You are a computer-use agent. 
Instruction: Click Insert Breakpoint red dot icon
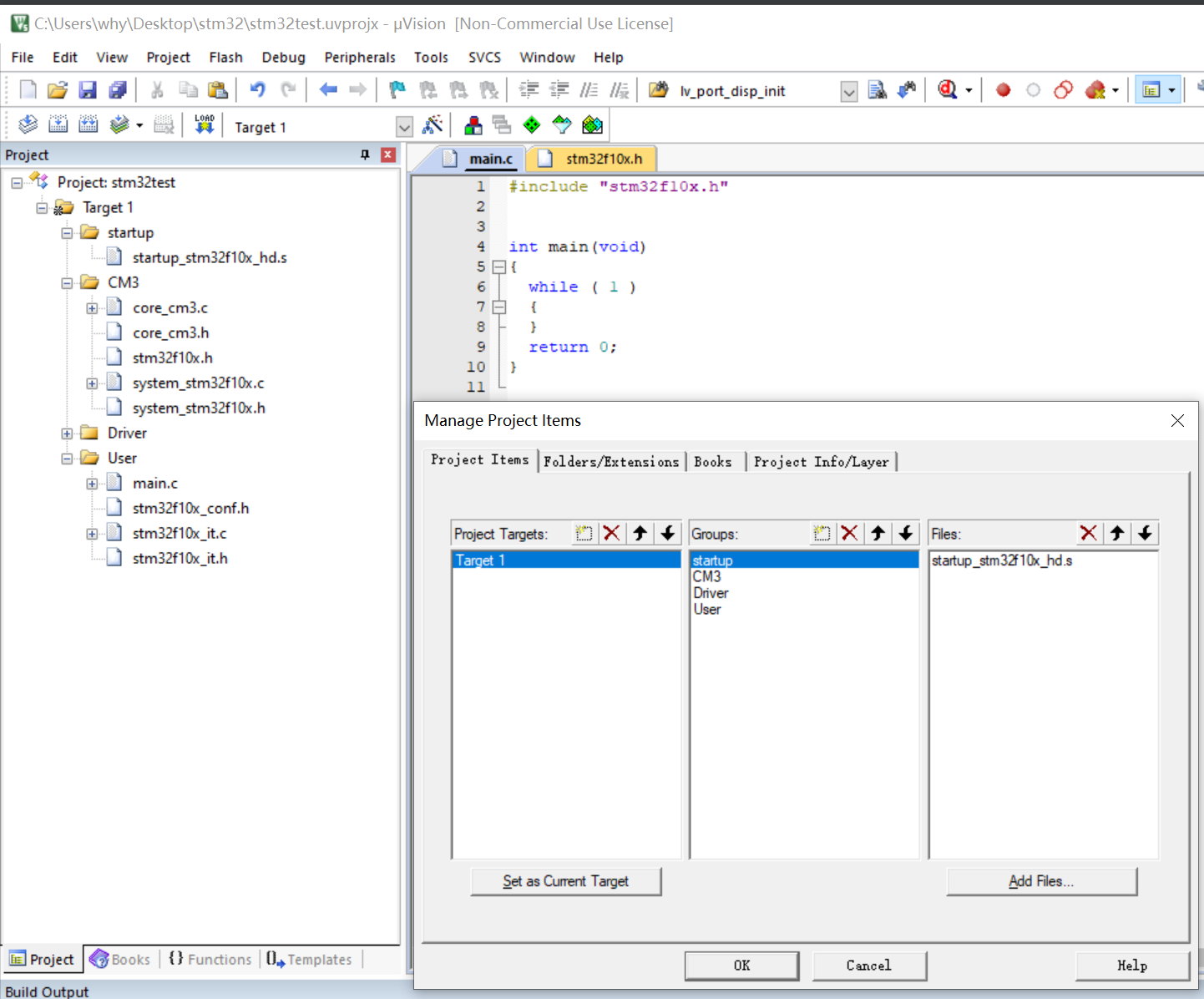pos(1004,90)
